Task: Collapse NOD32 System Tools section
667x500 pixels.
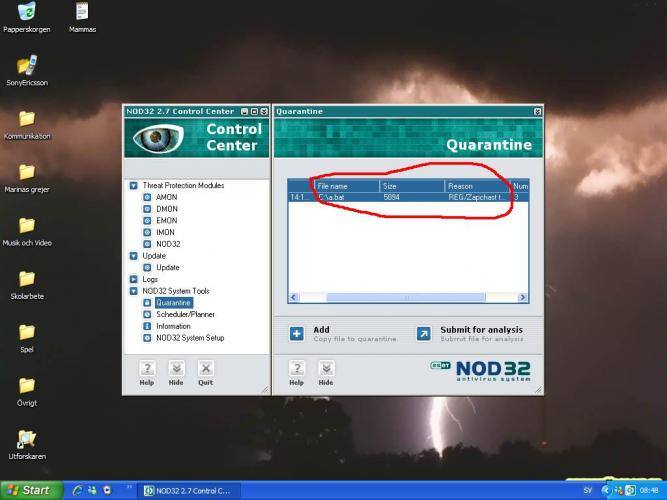Action: pos(133,291)
